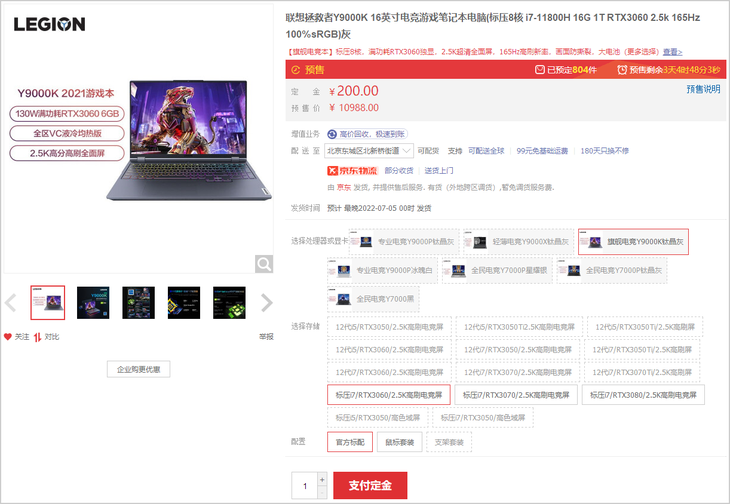This screenshot has height=504, width=730.
Task: Click 99元免基础运费 link
Action: tap(542, 151)
